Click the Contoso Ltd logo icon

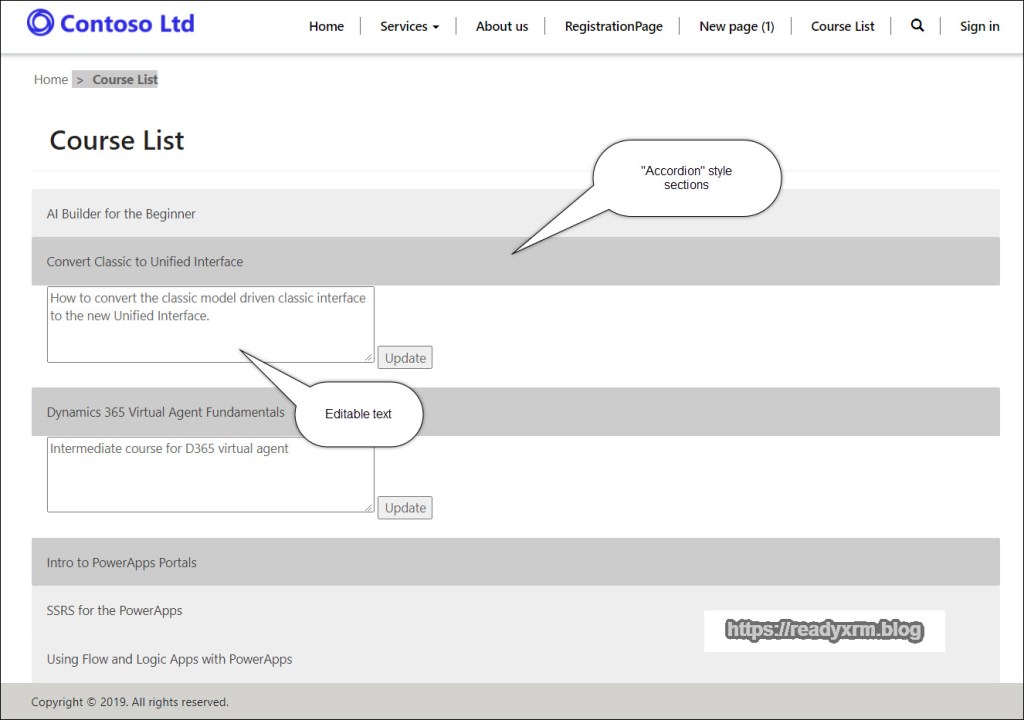(x=41, y=23)
